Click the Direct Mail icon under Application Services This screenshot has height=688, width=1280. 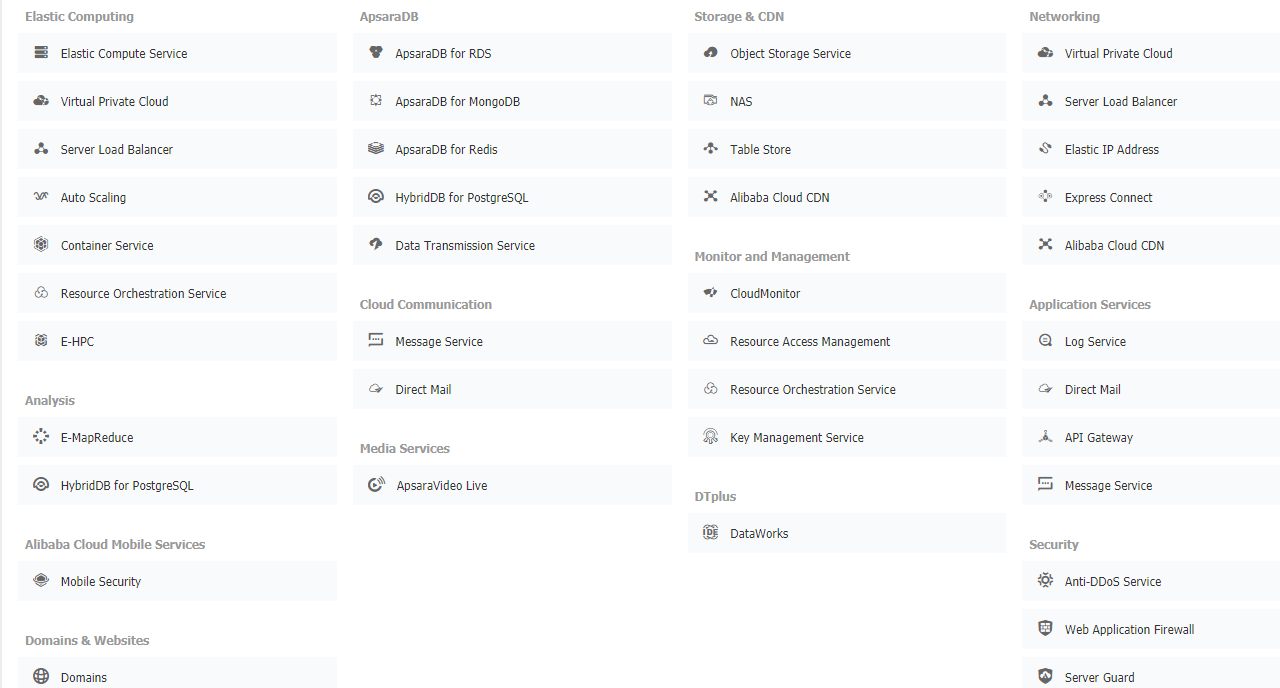pos(1046,389)
